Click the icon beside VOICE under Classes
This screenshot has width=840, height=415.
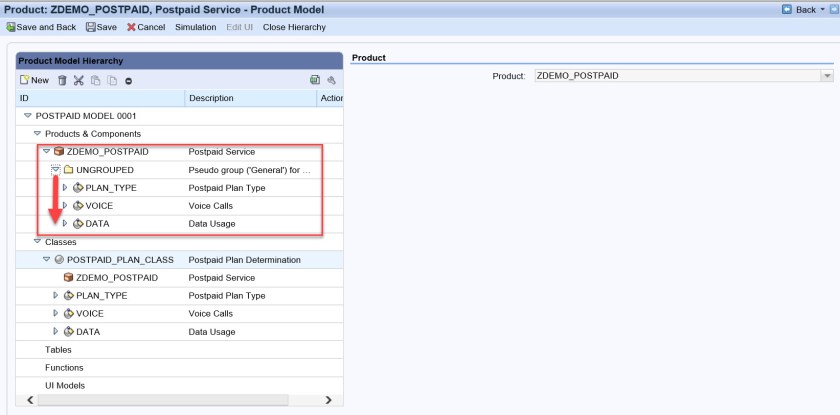69,313
